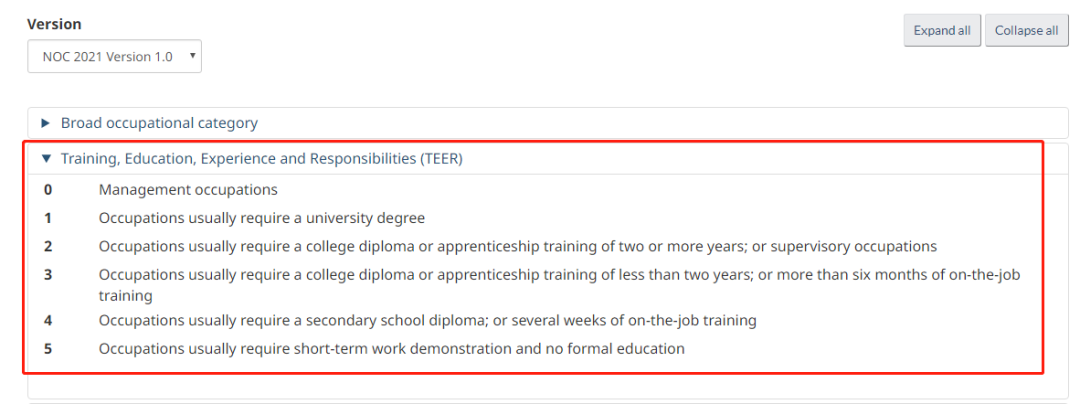The height and width of the screenshot is (404, 1080).
Task: Open the Broad occupational category heading text
Action: 159,123
